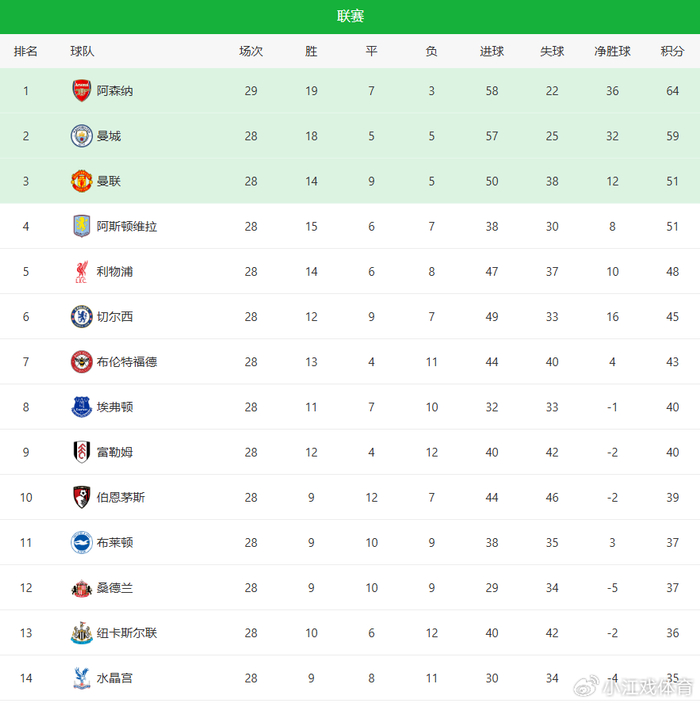Click the Chelsea crest icon

(x=81, y=317)
